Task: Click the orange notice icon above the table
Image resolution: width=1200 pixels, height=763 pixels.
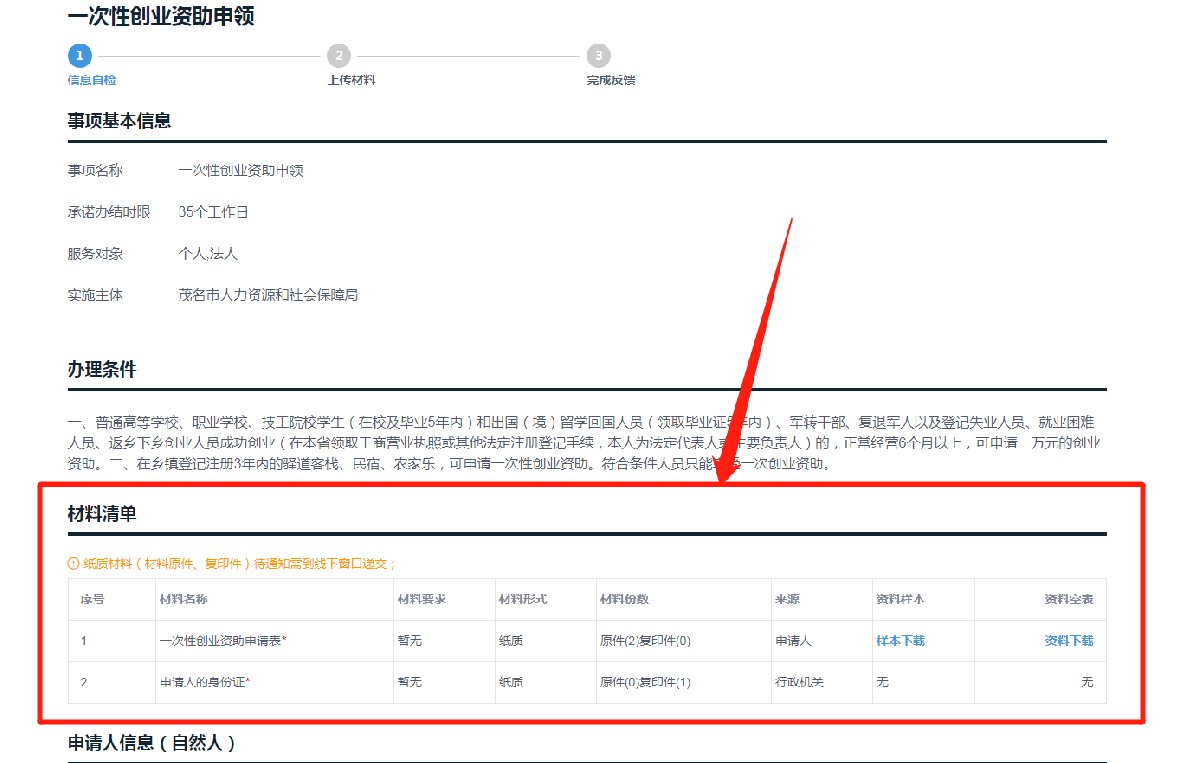Action: [73, 564]
